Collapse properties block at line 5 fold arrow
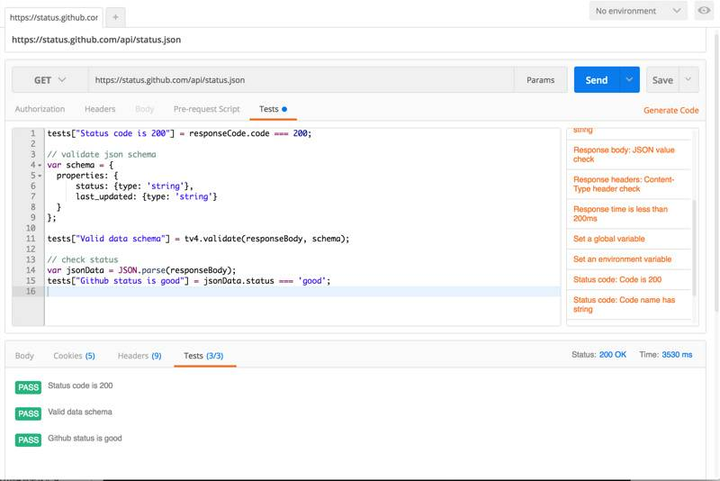The image size is (720, 481). 40,176
